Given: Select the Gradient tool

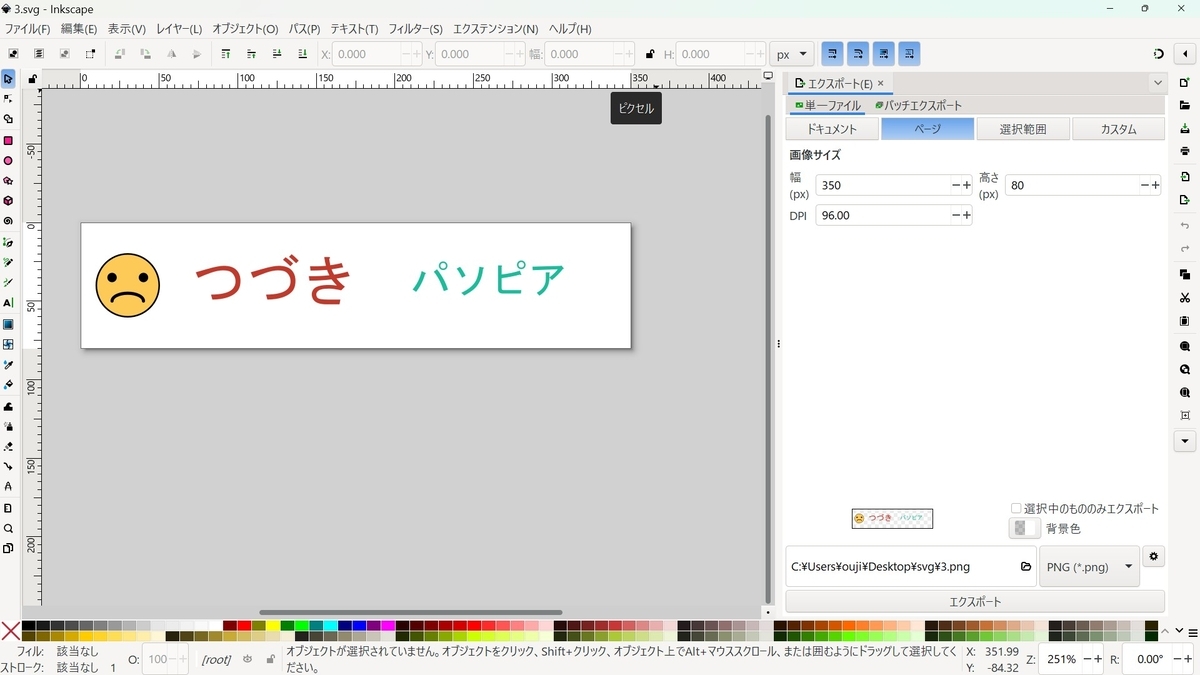Looking at the screenshot, I should (x=8, y=324).
